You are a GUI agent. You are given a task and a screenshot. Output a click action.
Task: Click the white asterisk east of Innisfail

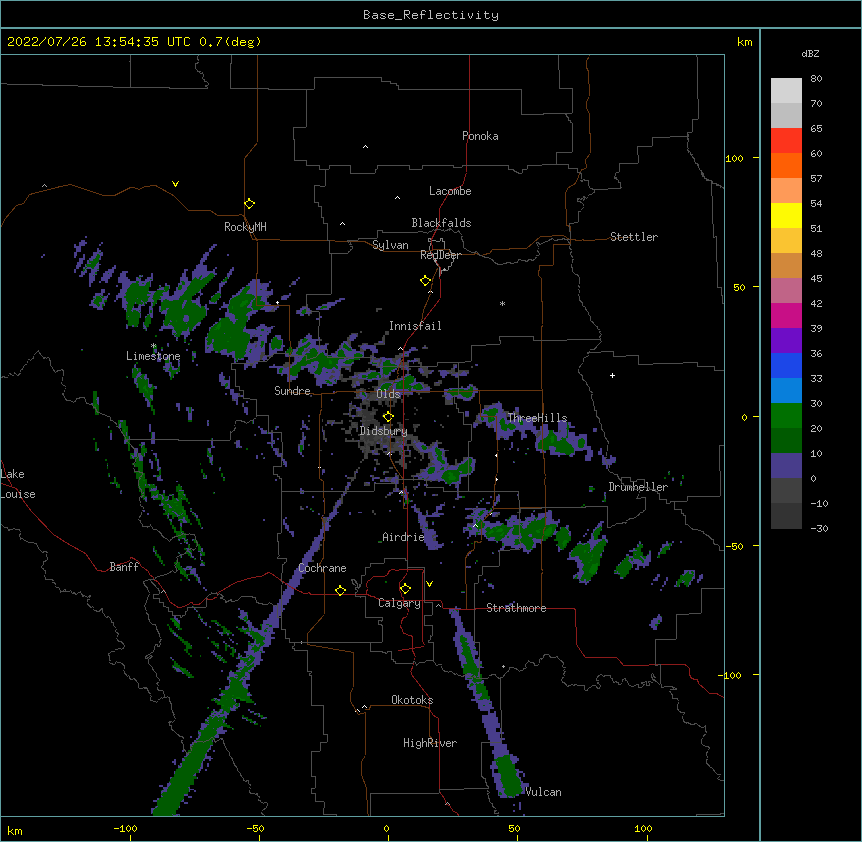coord(502,303)
